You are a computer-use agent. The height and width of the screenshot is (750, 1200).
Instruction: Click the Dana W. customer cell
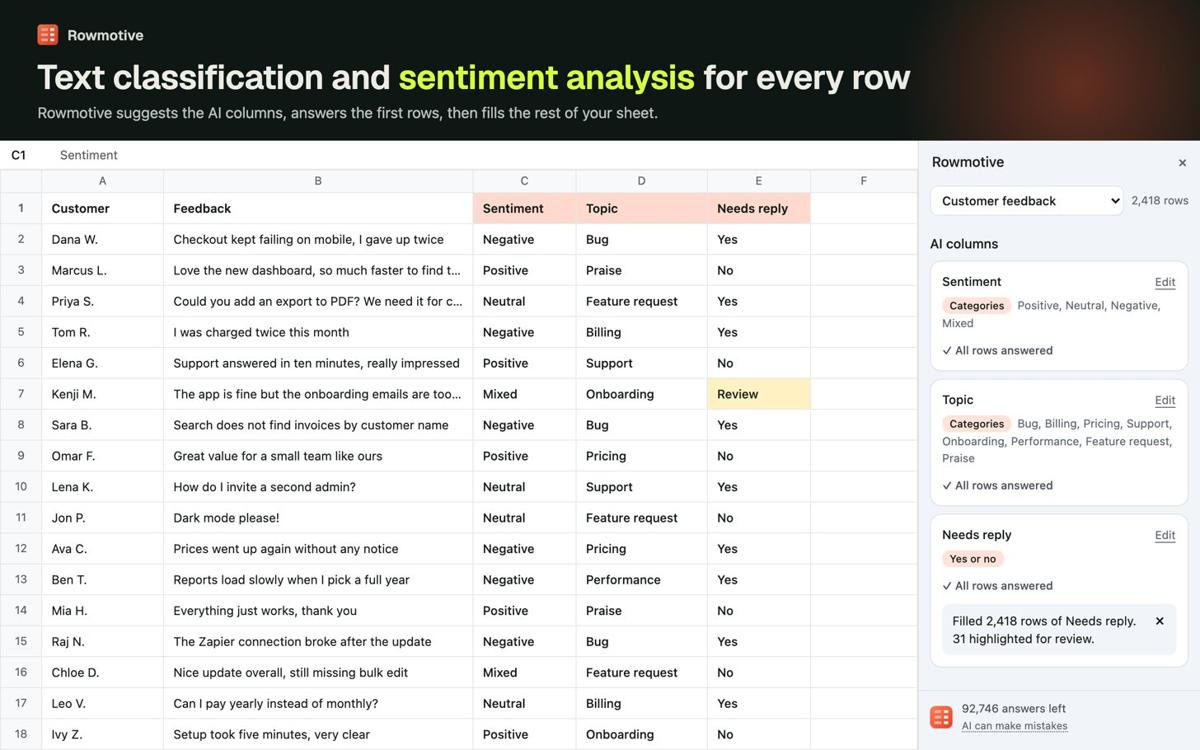pos(102,239)
